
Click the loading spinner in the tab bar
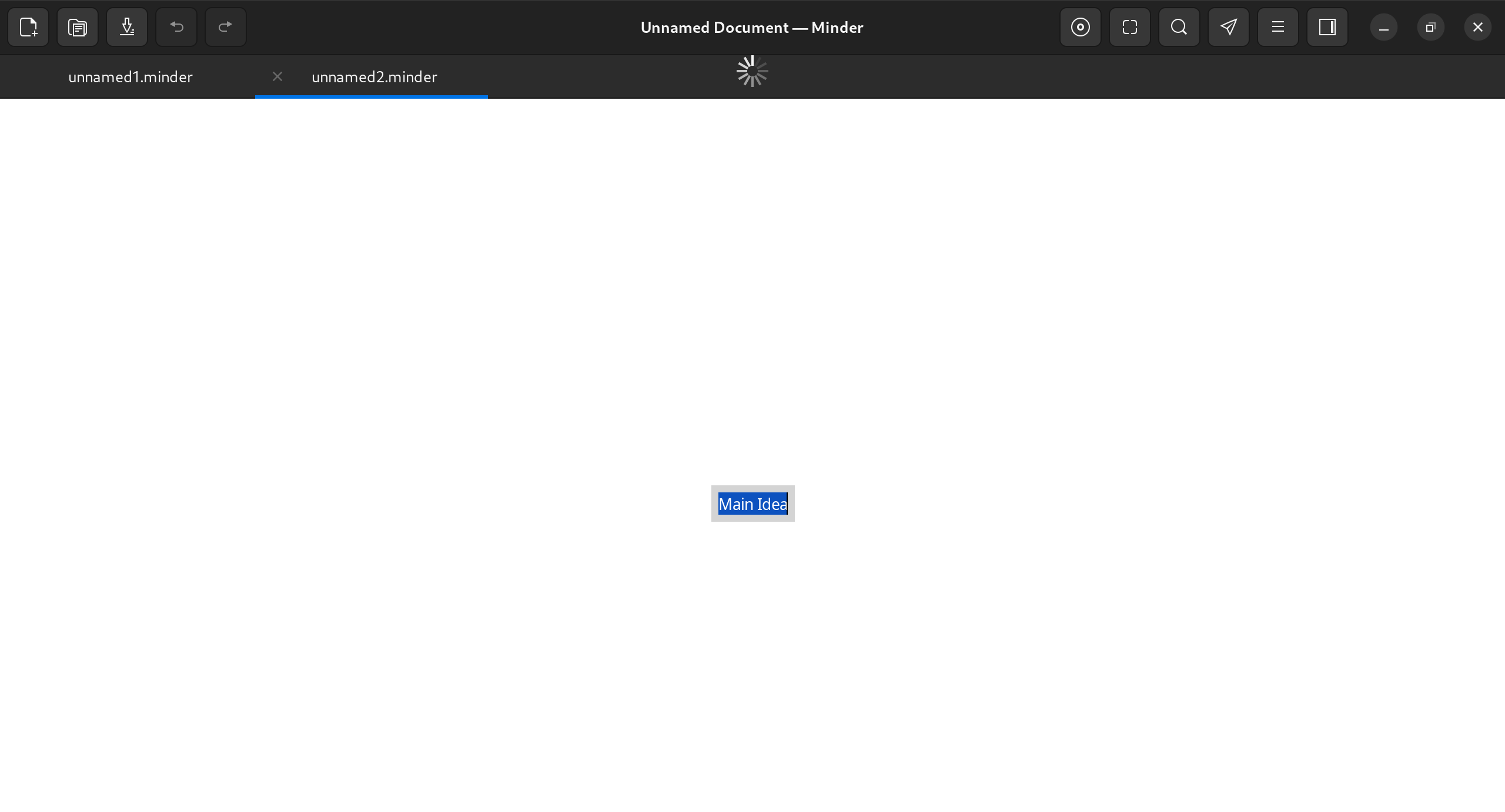point(751,71)
